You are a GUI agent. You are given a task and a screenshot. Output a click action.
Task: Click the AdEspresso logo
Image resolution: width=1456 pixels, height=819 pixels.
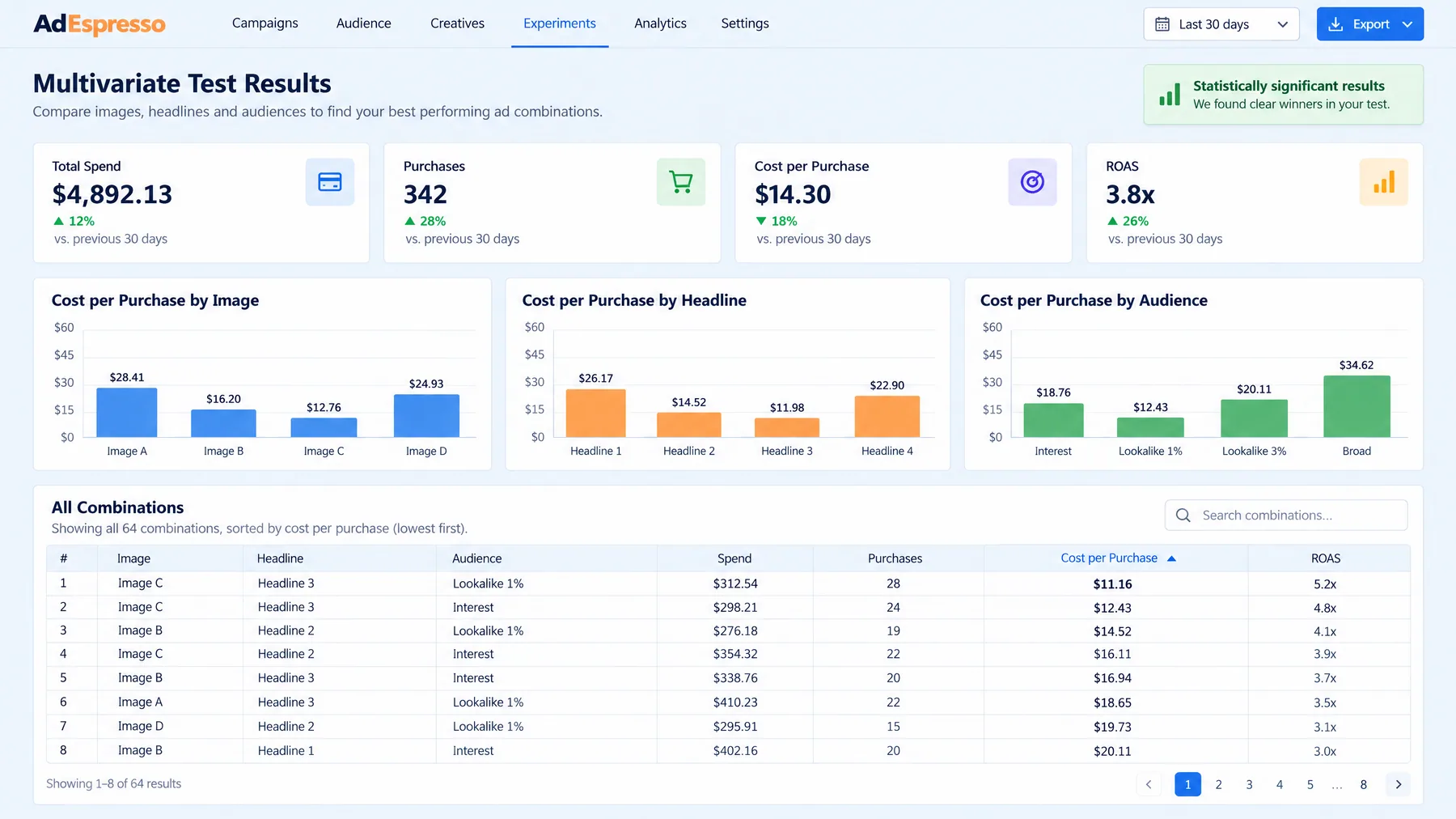click(x=99, y=24)
